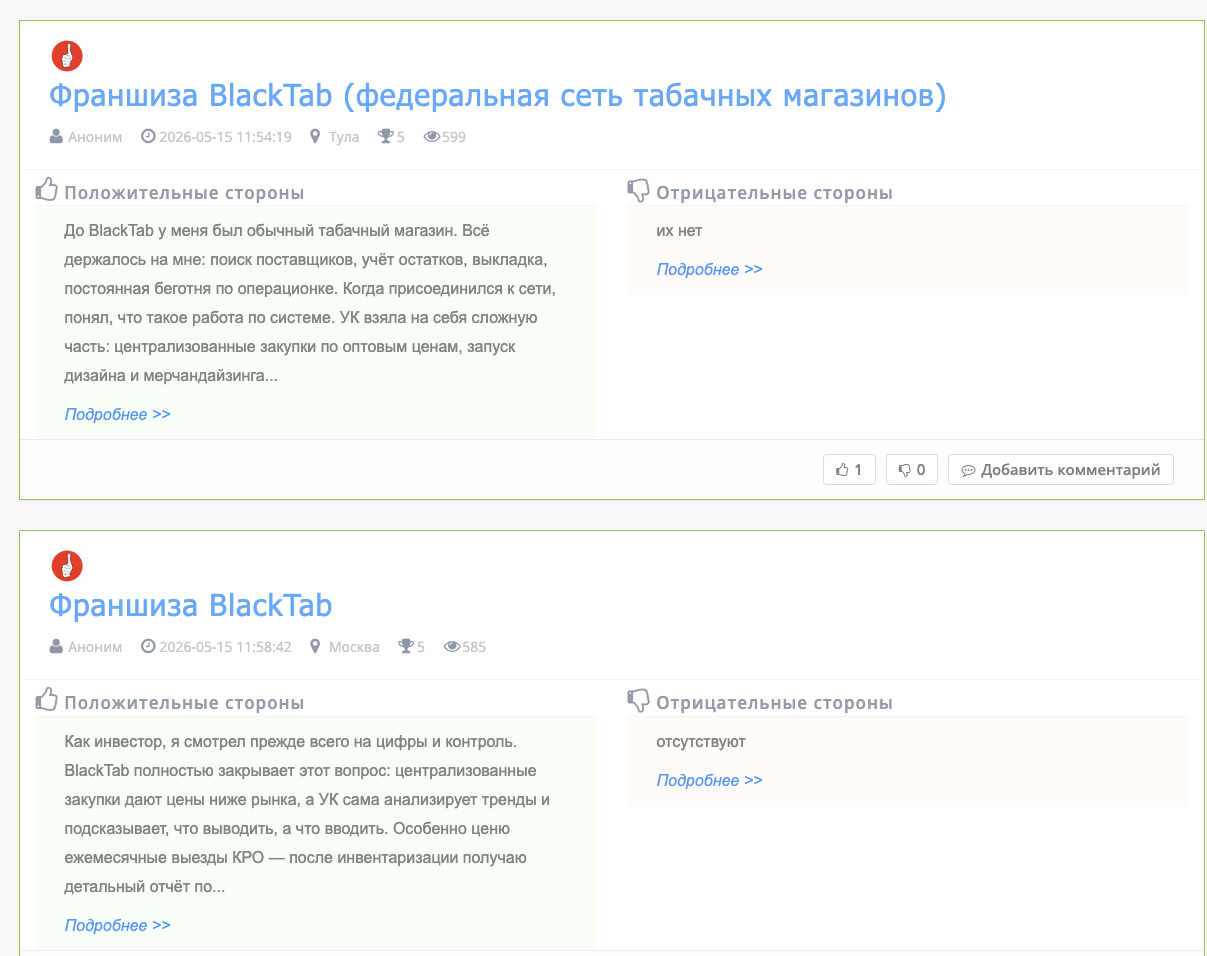Viewport: 1207px width, 956px height.
Task: Click the clock icon beside 2026-05-15 11:58:42
Action: tap(148, 646)
